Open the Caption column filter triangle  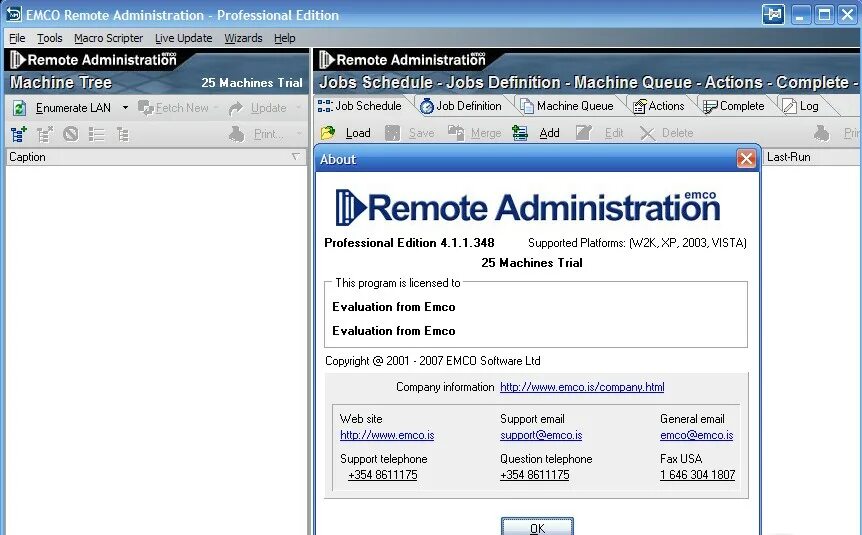tap(296, 157)
